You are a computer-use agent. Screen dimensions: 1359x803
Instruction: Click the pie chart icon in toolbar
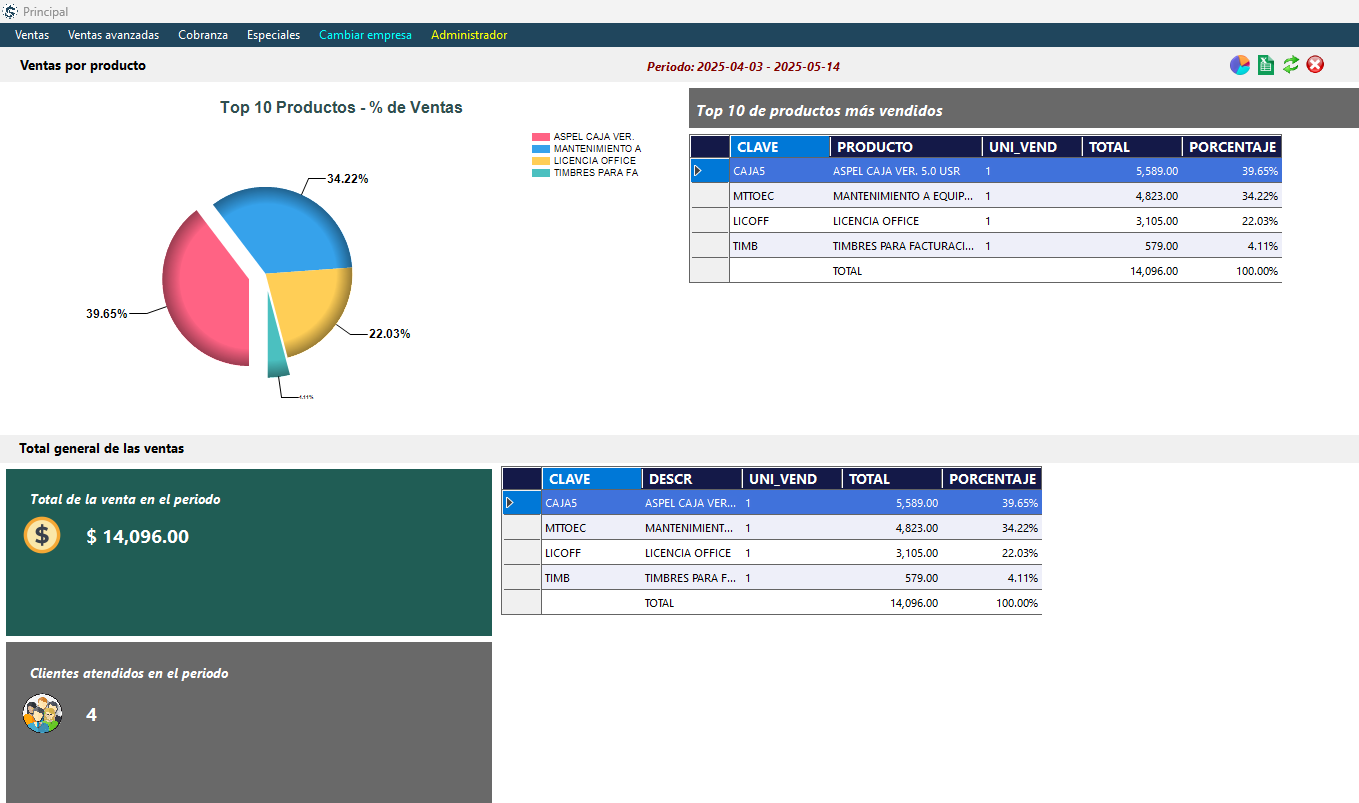tap(1240, 65)
